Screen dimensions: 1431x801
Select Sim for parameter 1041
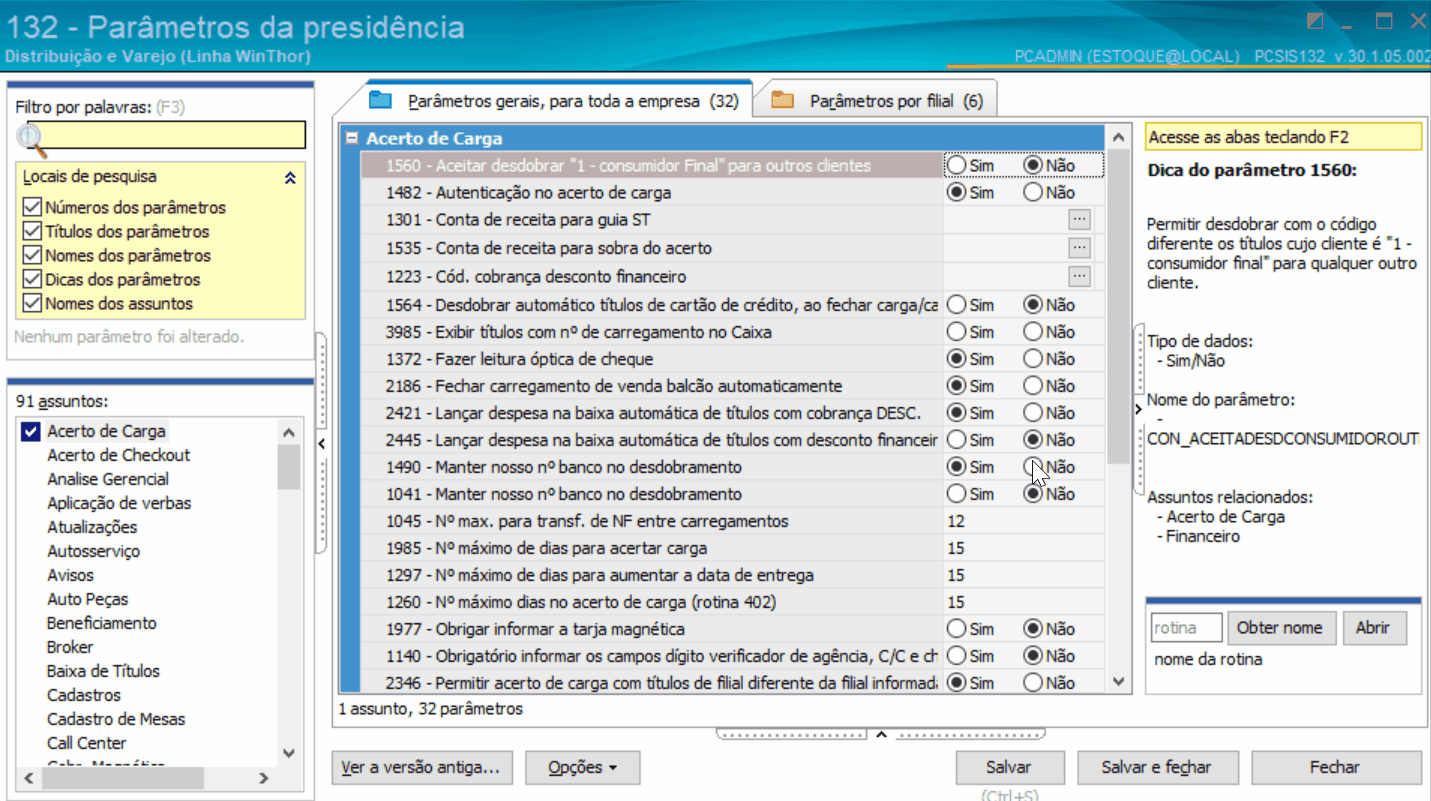click(957, 493)
